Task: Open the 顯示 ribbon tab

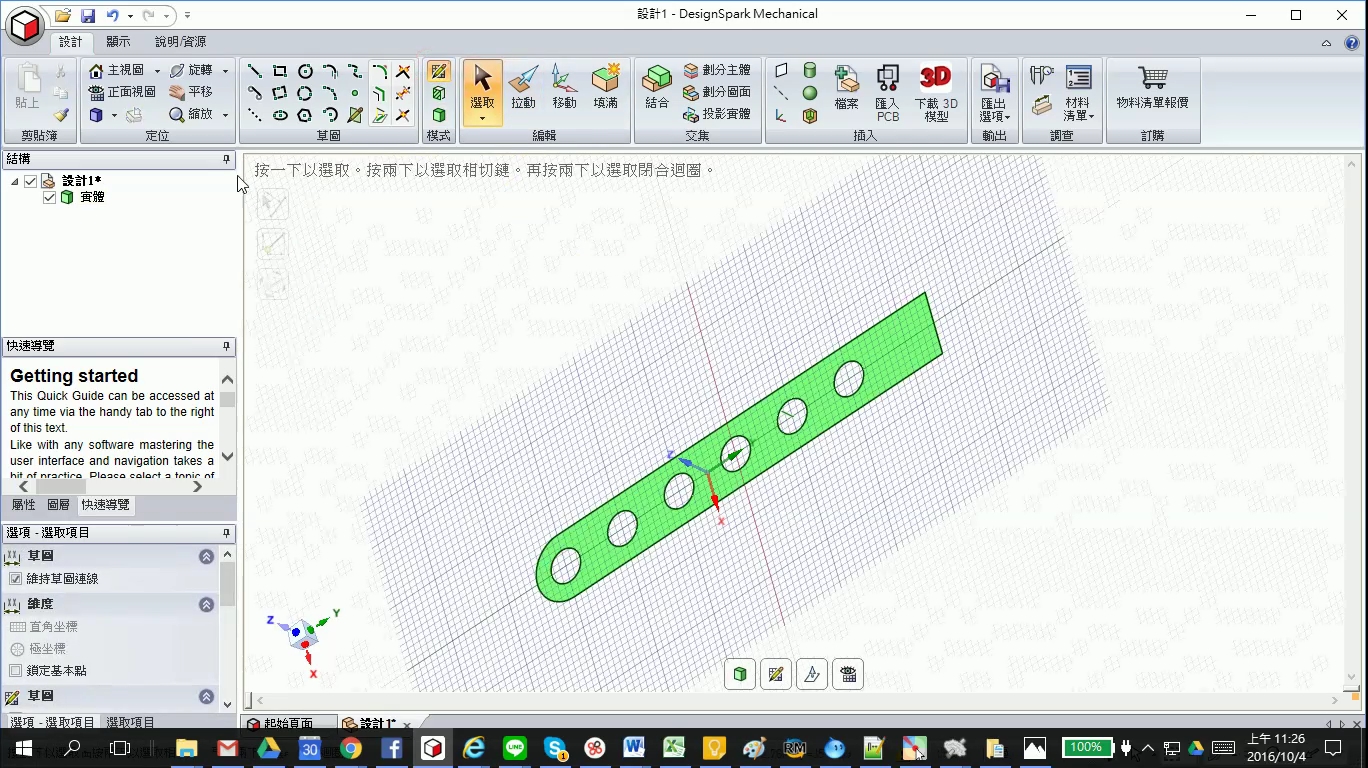Action: pyautogui.click(x=118, y=42)
